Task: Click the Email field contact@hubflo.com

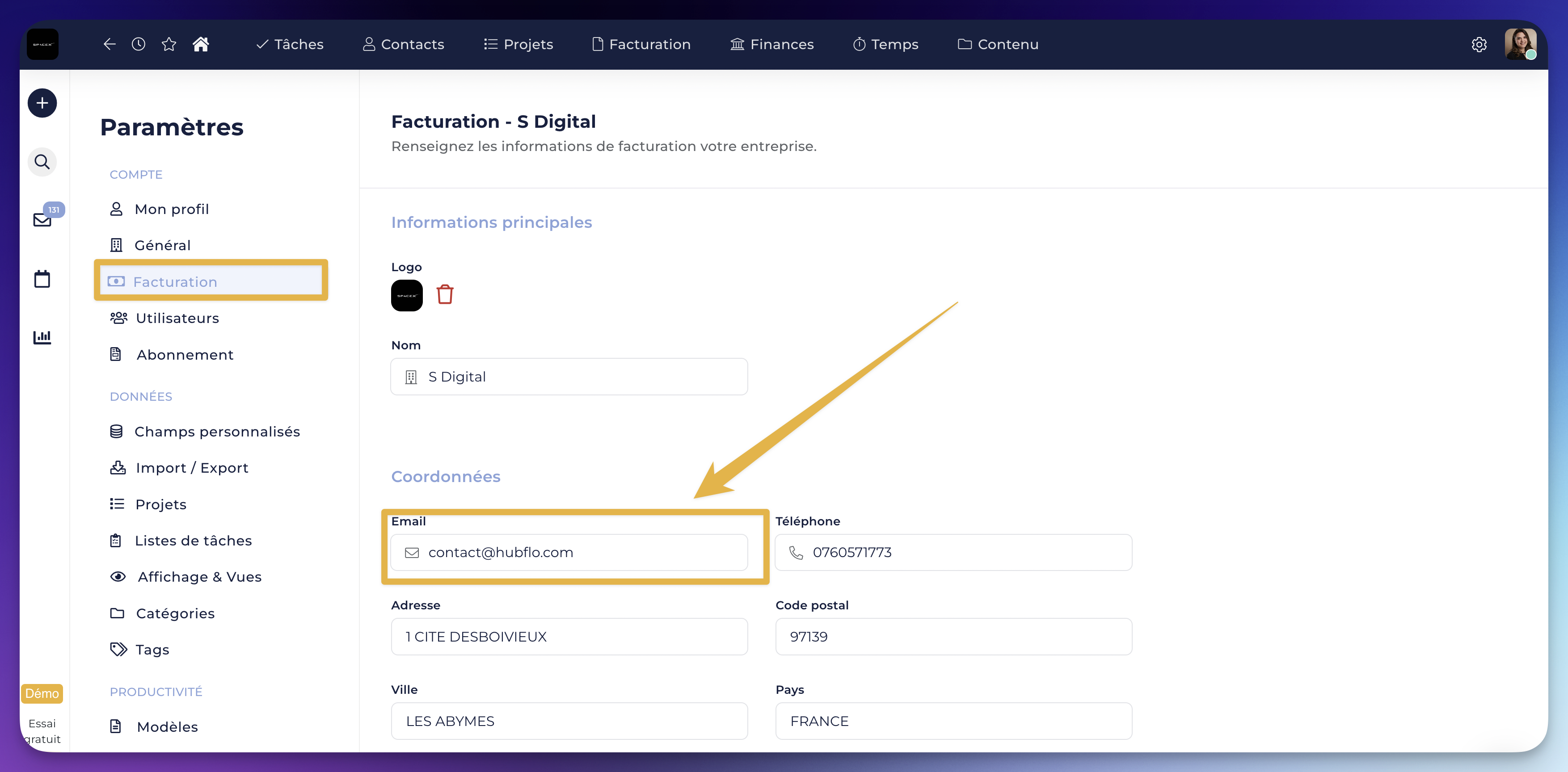Action: coord(569,552)
